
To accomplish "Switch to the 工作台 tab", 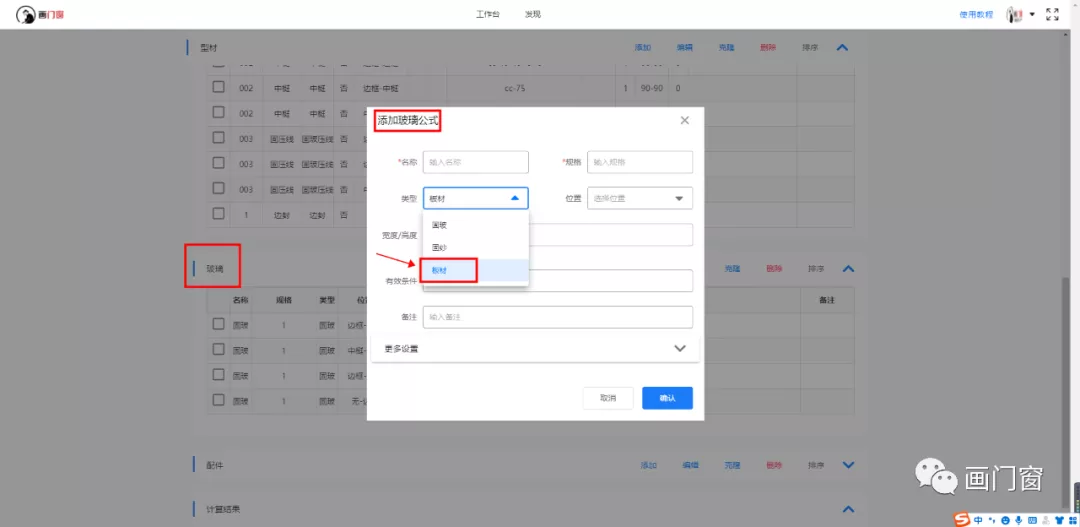I will coord(487,15).
